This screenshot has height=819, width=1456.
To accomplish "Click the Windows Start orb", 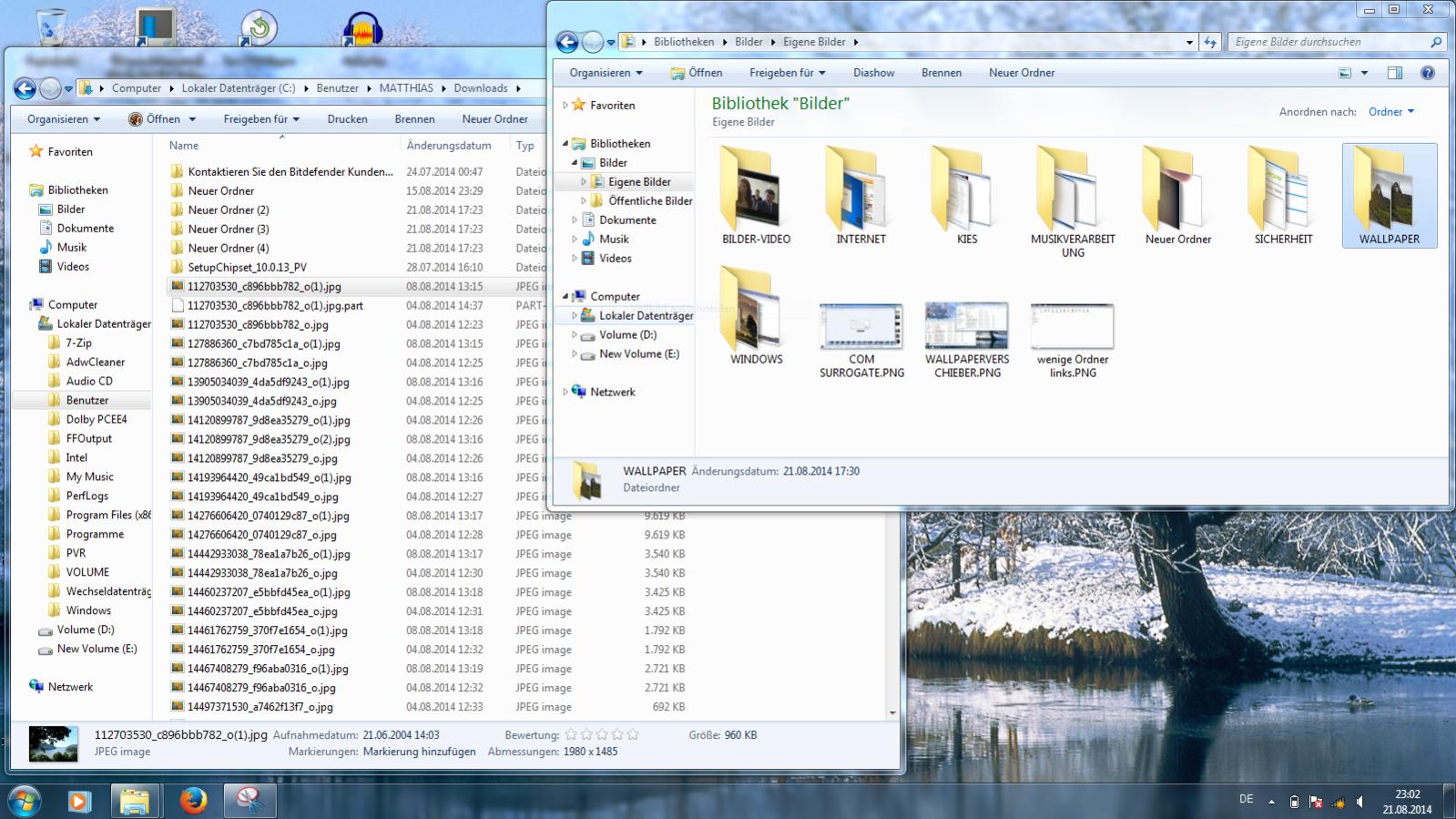I will [25, 801].
